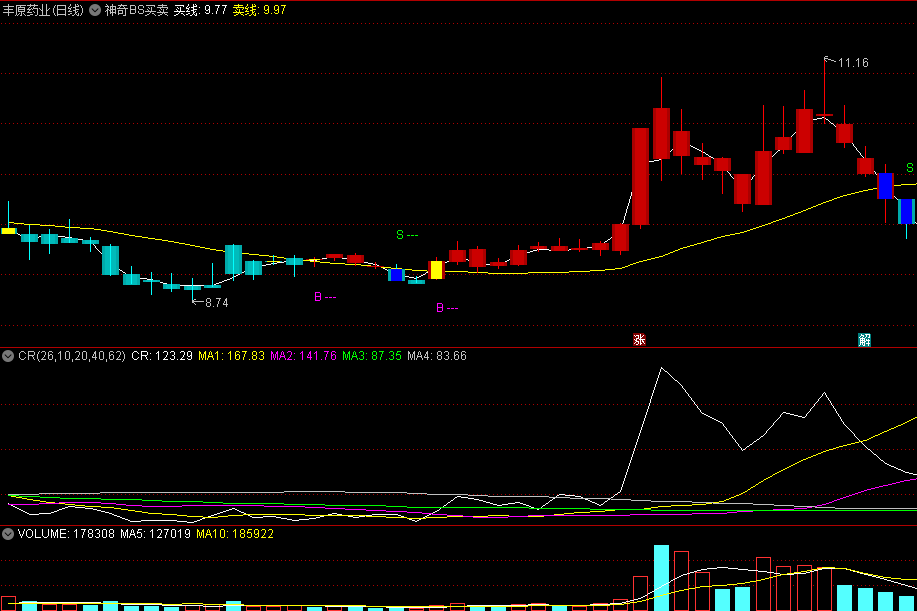Screen dimensions: 917x611
Task: Click the cyan 解 marker icon
Action: pyautogui.click(x=864, y=340)
